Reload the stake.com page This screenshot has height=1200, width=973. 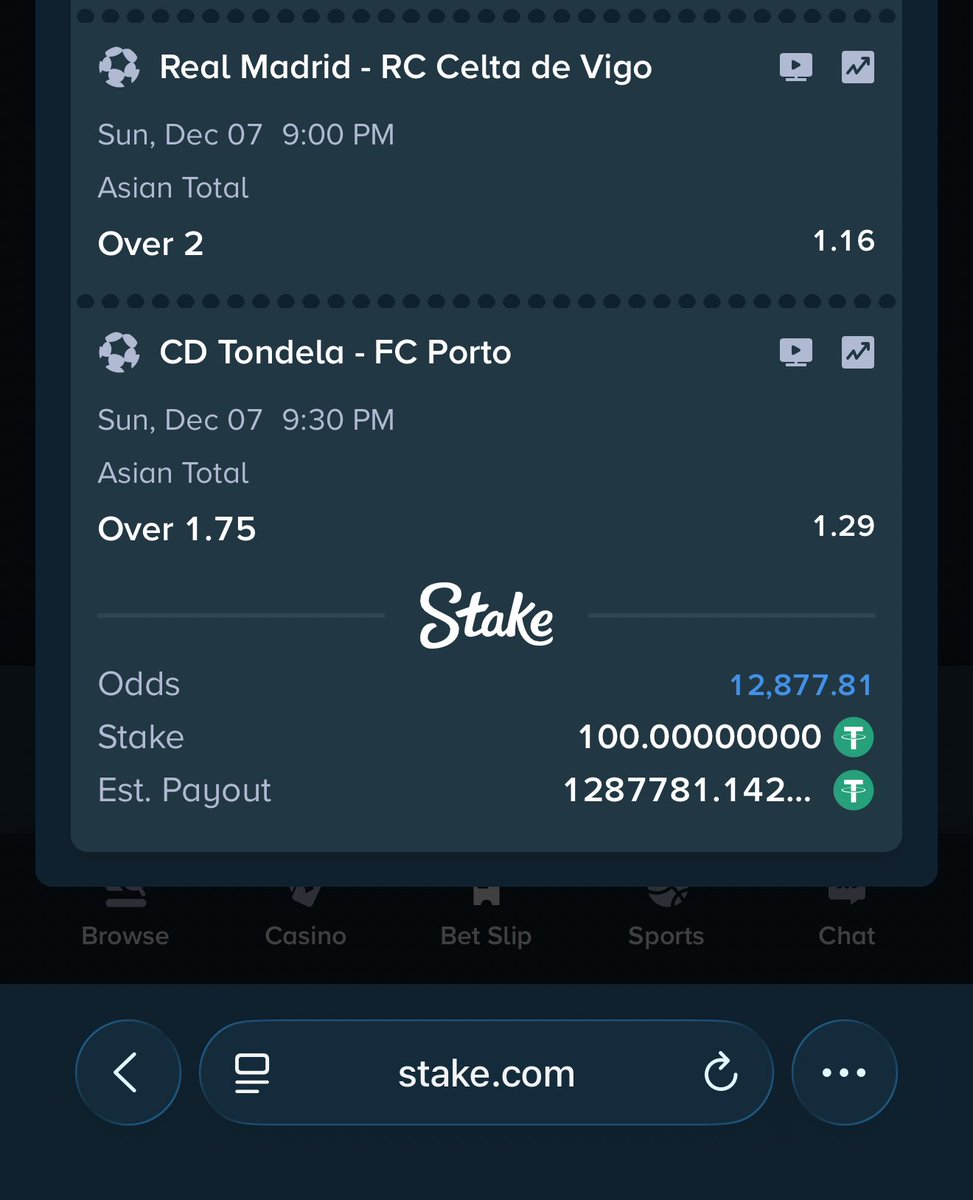coord(720,1073)
